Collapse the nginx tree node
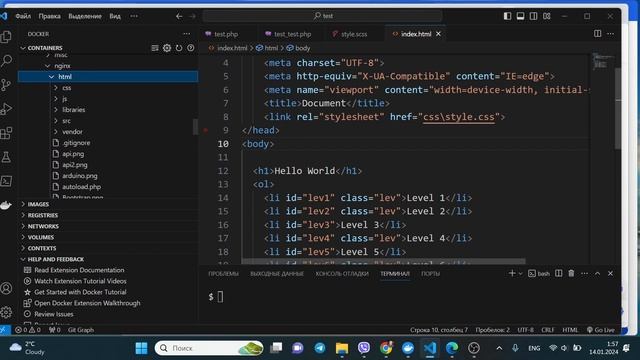This screenshot has height=360, width=640. [48, 66]
